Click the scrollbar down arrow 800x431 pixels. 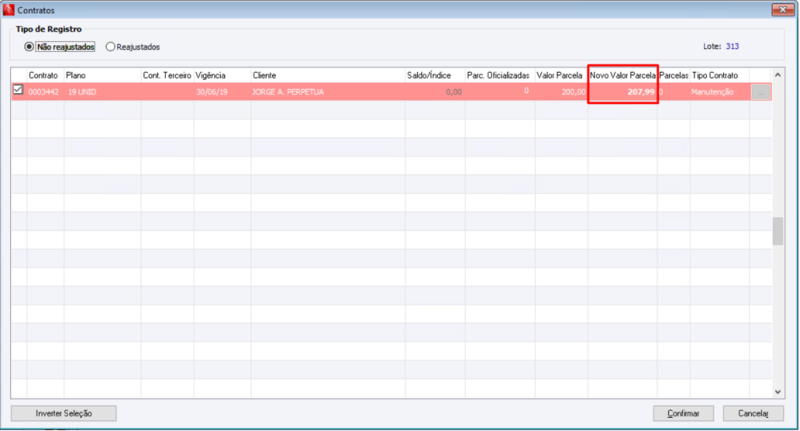click(x=778, y=392)
